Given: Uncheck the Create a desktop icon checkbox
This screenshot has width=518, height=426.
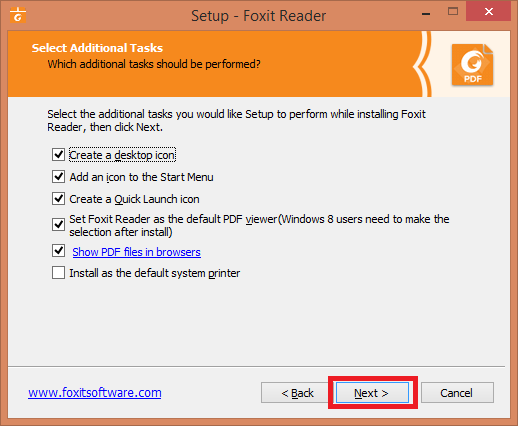Looking at the screenshot, I should click(x=58, y=155).
